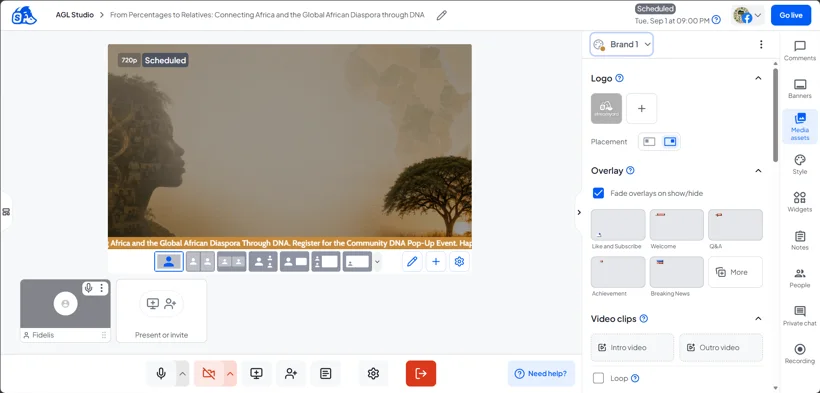This screenshot has height=393, width=820.
Task: Open the Comments sidebar tab
Action: (800, 51)
